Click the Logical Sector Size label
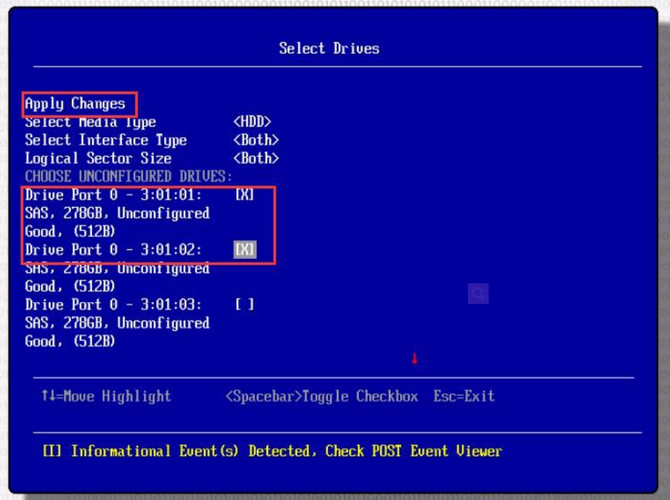The image size is (670, 500). [98, 159]
